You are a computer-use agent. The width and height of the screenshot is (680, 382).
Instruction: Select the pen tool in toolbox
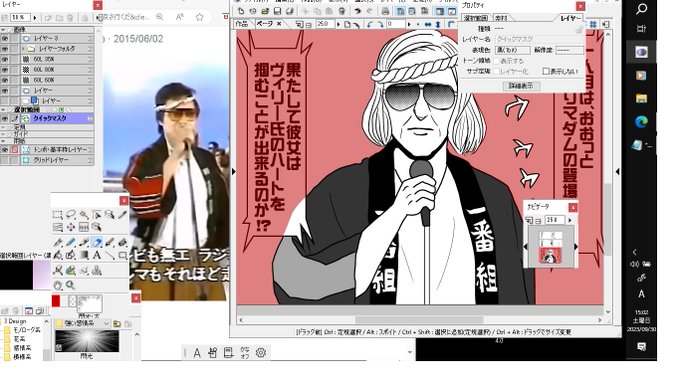(57, 243)
